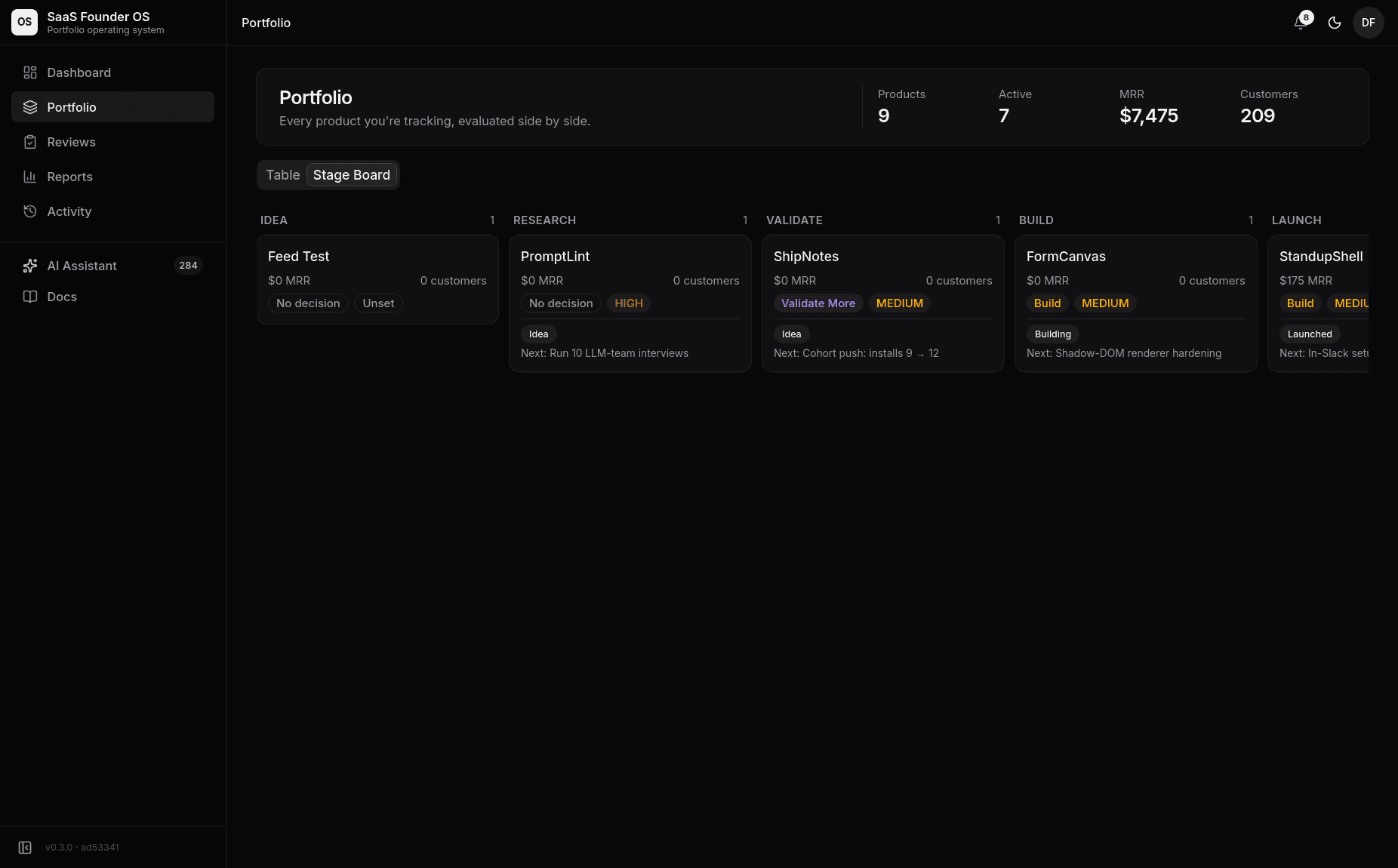Screen dimensions: 1398x868
Task: Click the 284 badge beside AI Assistant
Action: pos(189,266)
